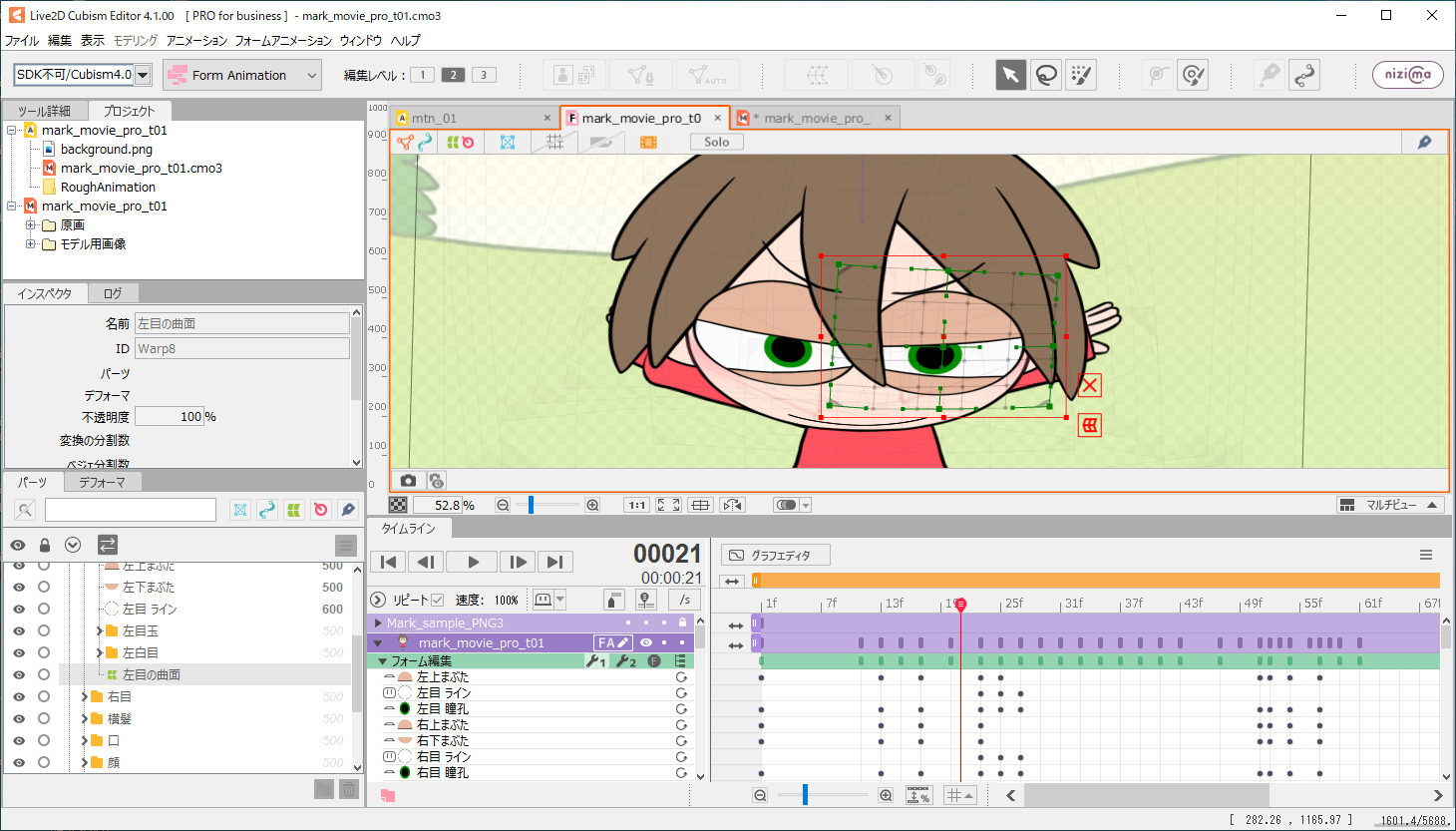Click the trash icon at the Parts panel bottom
1456x831 pixels.
point(348,789)
